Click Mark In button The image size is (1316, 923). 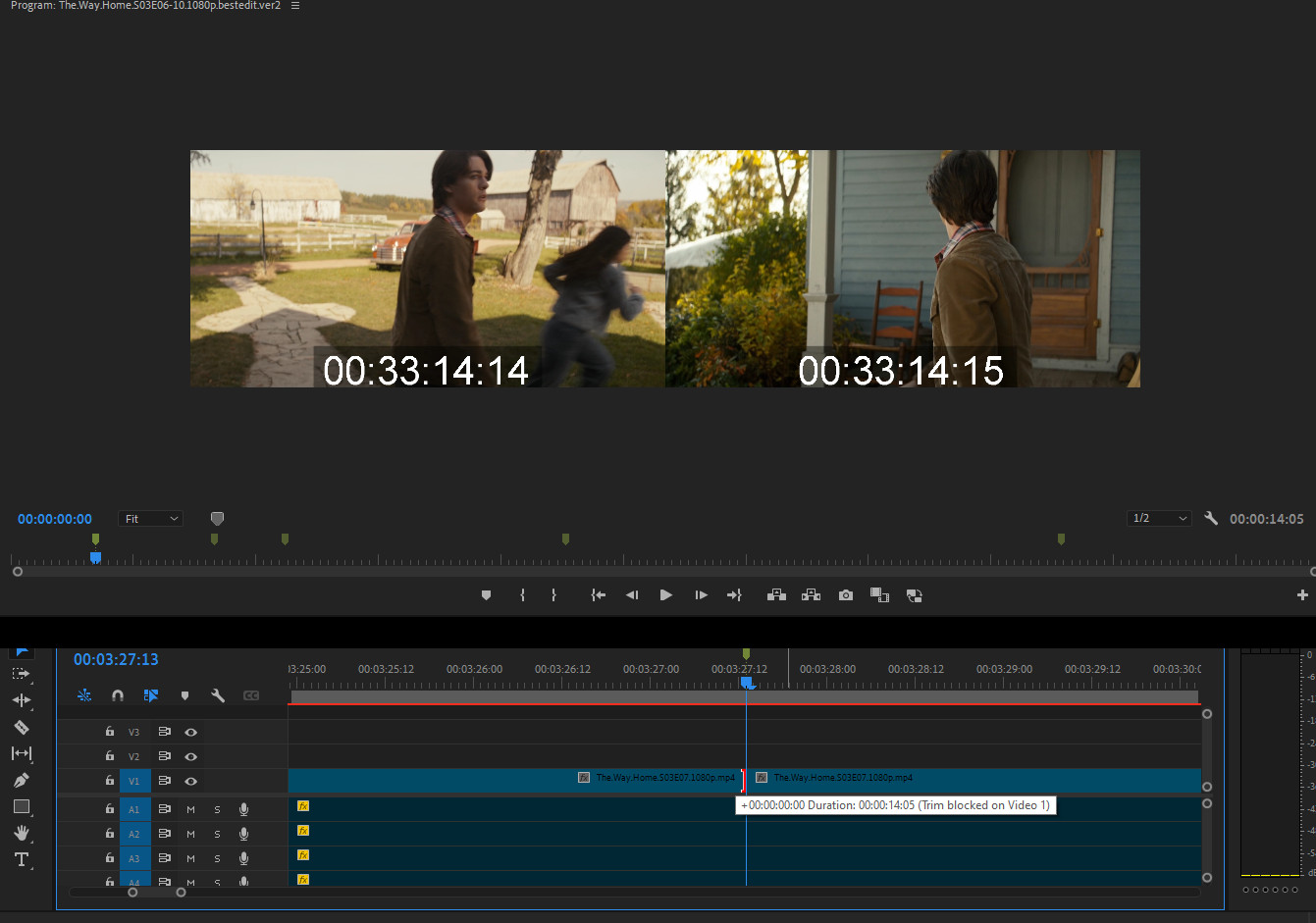click(522, 595)
